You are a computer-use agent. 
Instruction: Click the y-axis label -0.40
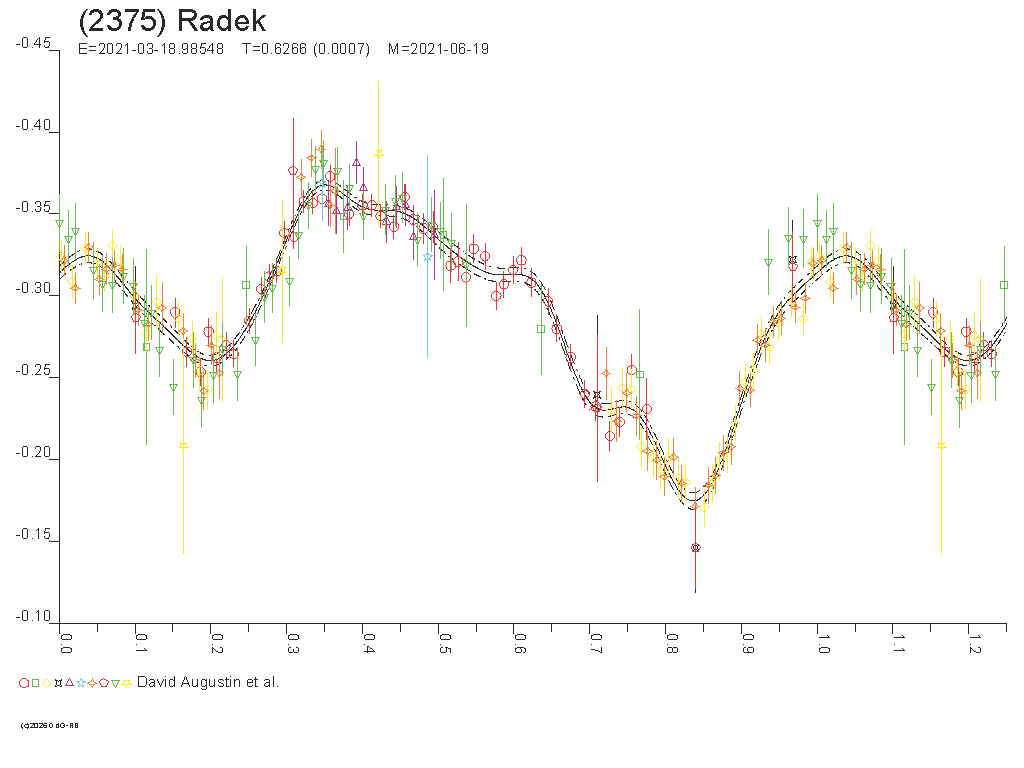[x=33, y=125]
